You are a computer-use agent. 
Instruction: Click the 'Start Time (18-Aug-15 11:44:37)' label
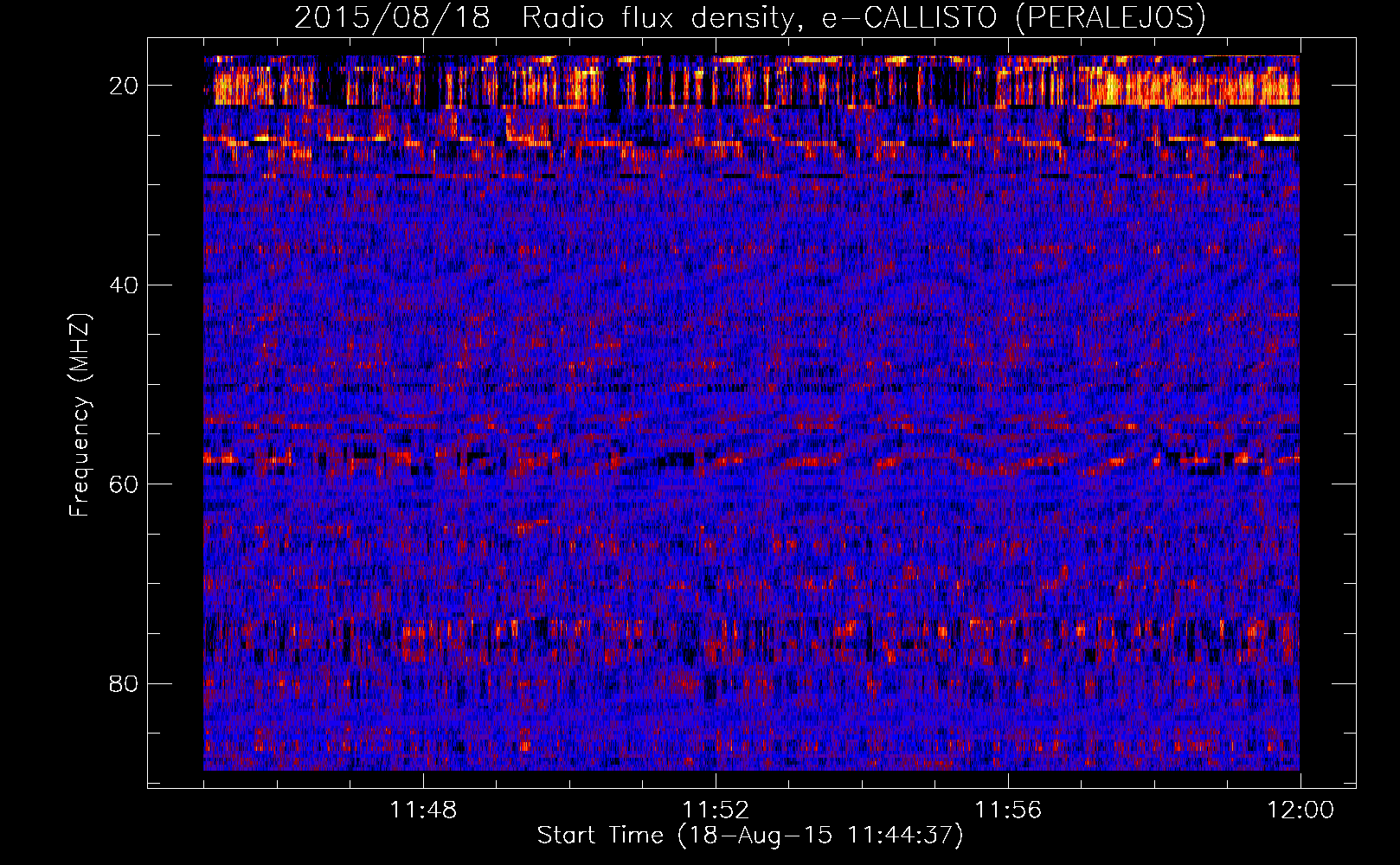click(750, 836)
